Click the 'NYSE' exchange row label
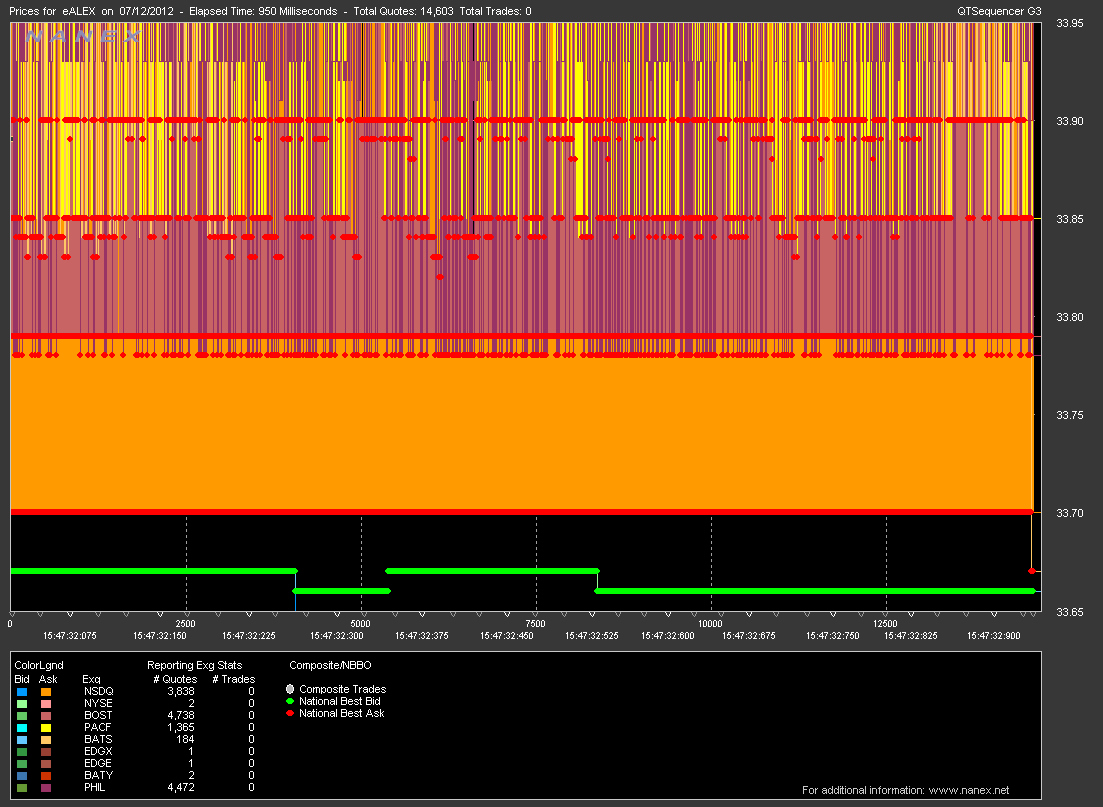The image size is (1103, 807). (x=98, y=704)
